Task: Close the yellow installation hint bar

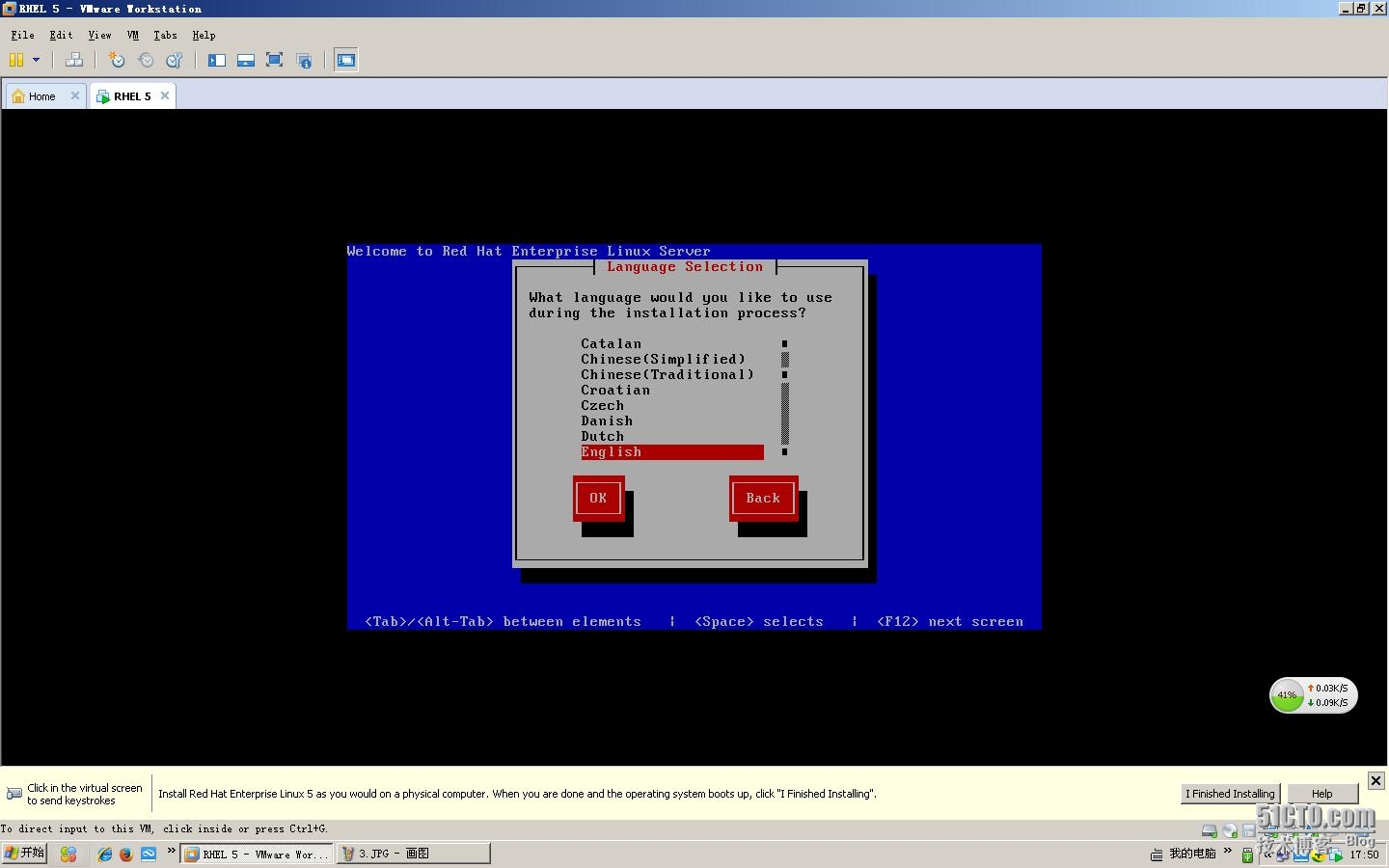Action: tap(1376, 780)
